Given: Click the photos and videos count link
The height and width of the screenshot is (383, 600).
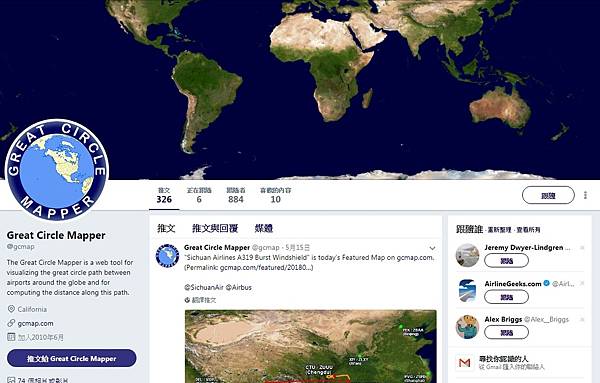Looking at the screenshot, I should [43, 380].
